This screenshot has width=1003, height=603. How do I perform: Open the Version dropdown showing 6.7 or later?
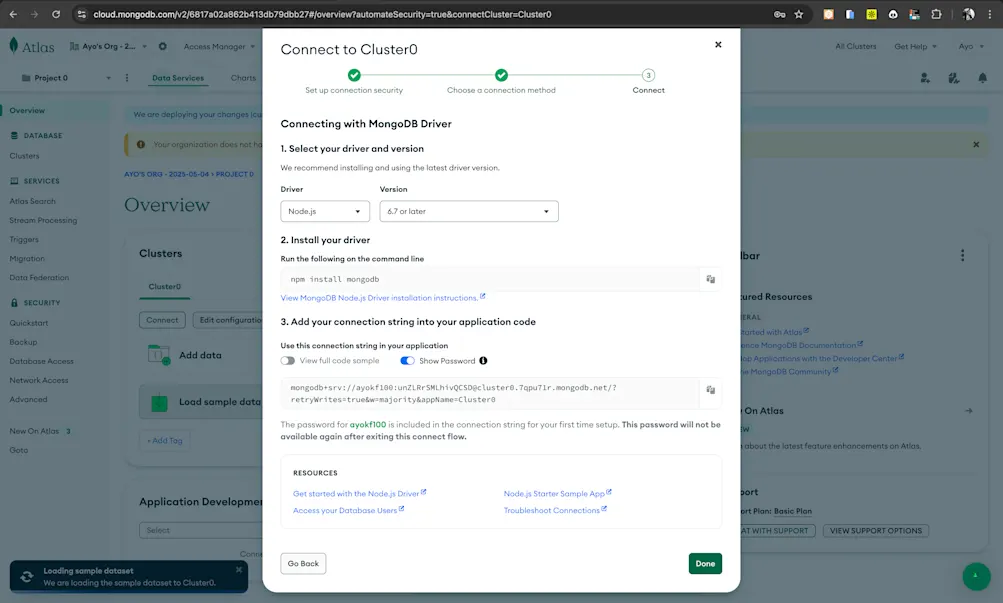pyautogui.click(x=470, y=211)
